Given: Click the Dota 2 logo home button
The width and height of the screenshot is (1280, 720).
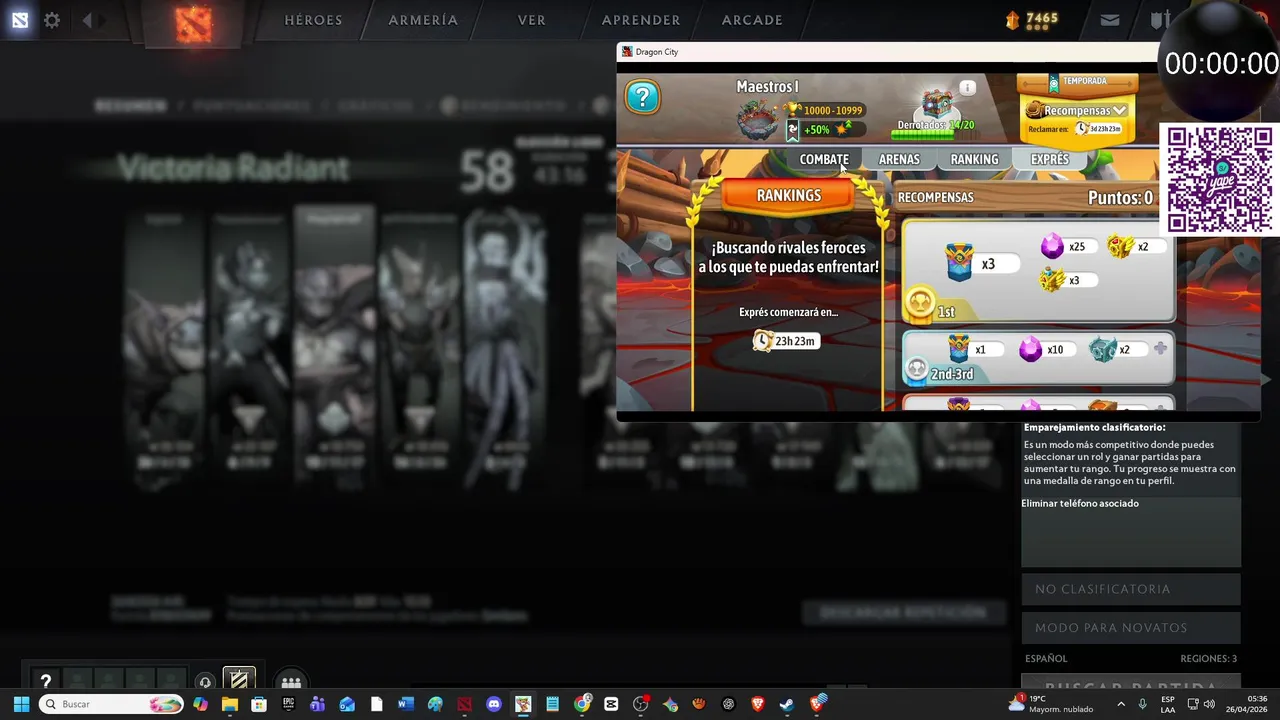Looking at the screenshot, I should 194,24.
